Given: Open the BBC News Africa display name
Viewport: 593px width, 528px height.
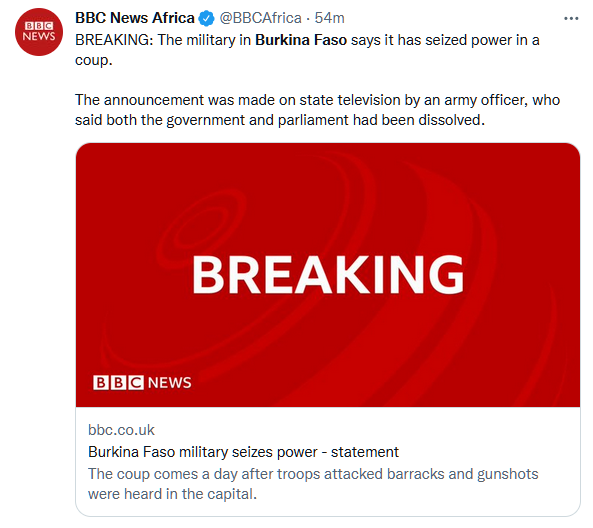Looking at the screenshot, I should point(135,18).
